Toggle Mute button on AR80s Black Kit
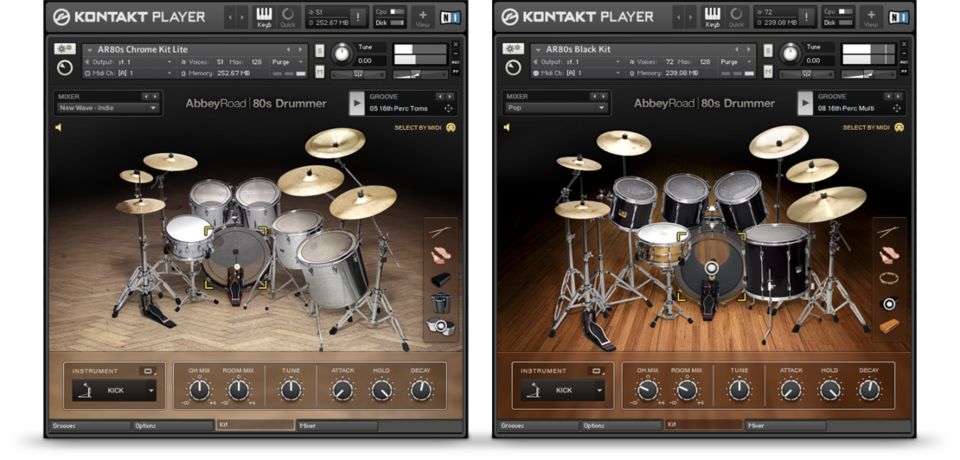This screenshot has height=460, width=960. coord(767,72)
